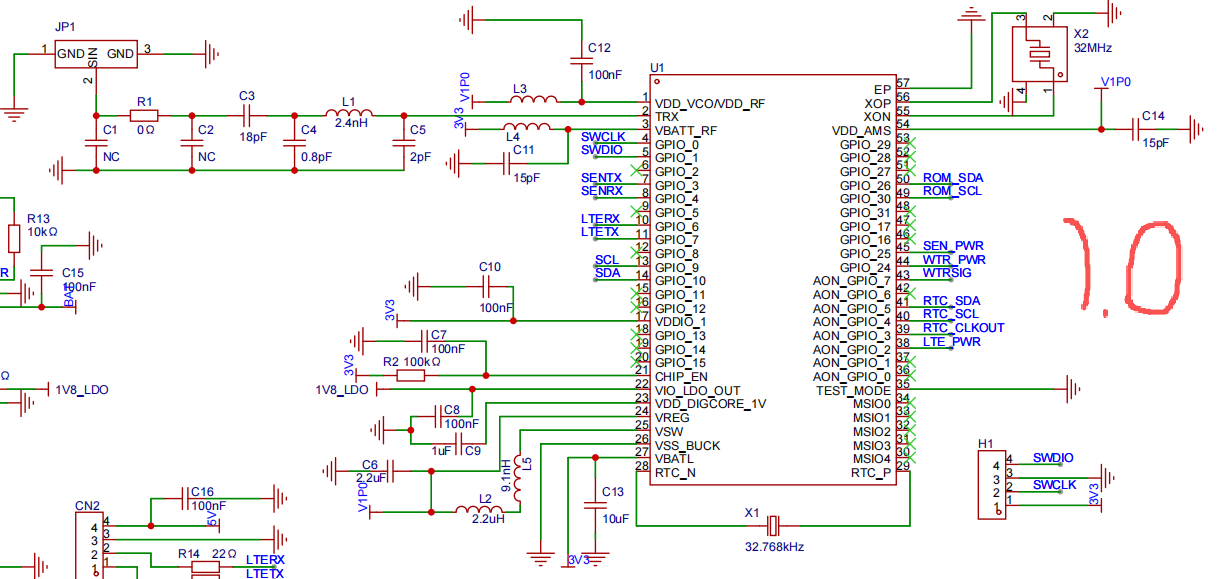This screenshot has width=1224, height=579.
Task: Click the JP1 connector block
Action: [95, 51]
